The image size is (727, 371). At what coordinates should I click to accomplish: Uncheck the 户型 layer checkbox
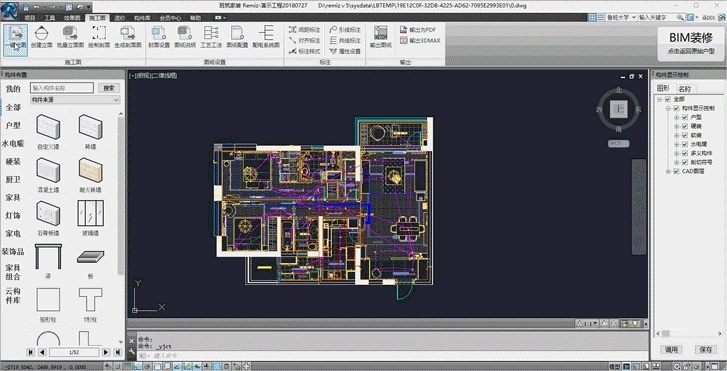(685, 117)
